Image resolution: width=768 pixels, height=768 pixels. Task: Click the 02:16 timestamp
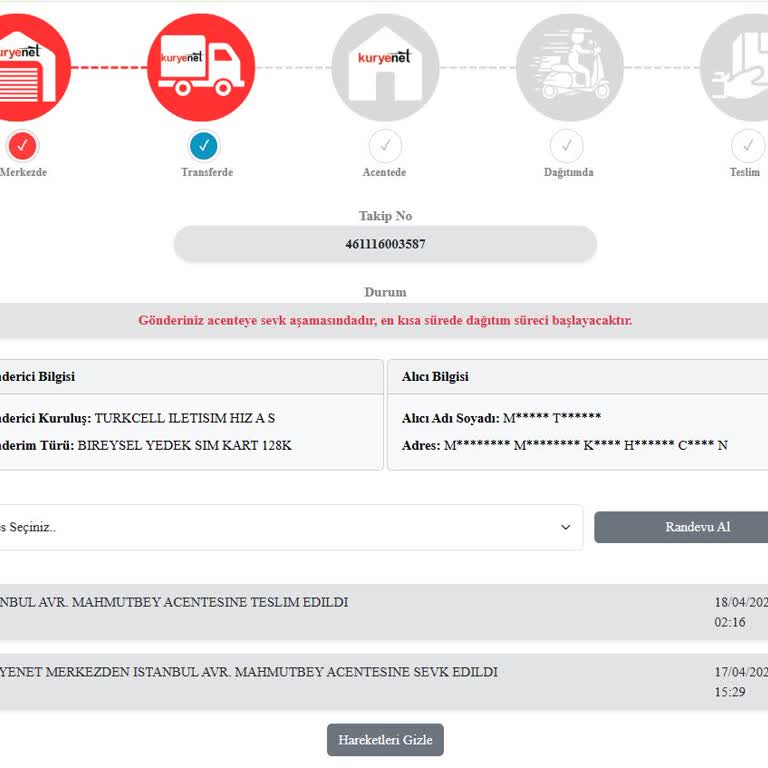[x=730, y=623]
